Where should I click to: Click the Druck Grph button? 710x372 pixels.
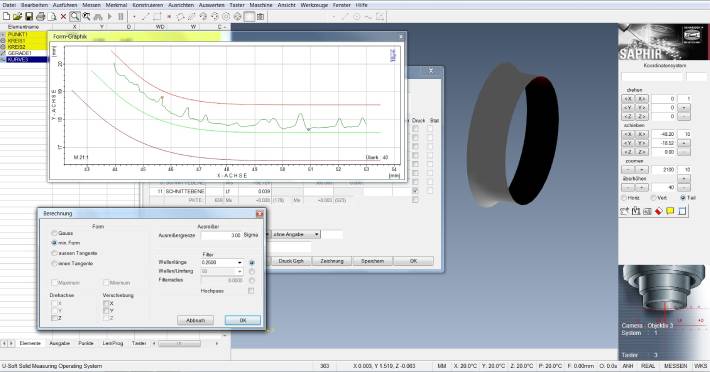click(291, 261)
